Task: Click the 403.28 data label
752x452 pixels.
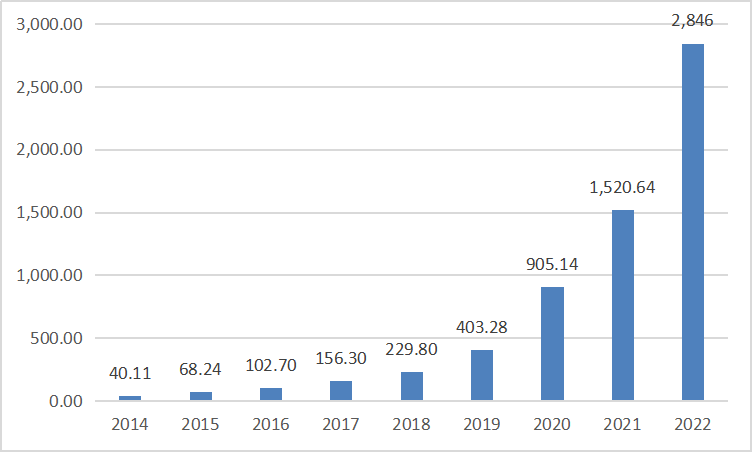Action: (x=481, y=328)
